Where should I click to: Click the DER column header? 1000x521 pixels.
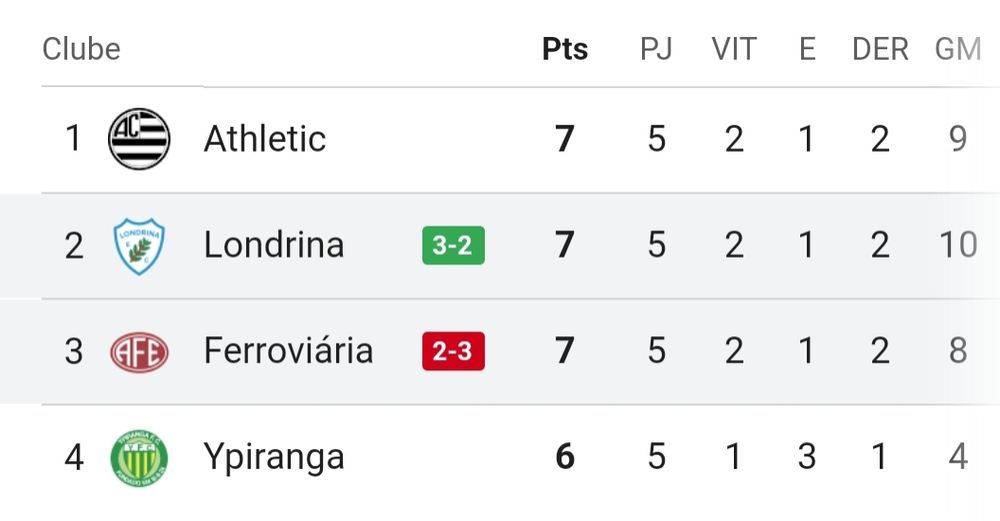pyautogui.click(x=880, y=49)
